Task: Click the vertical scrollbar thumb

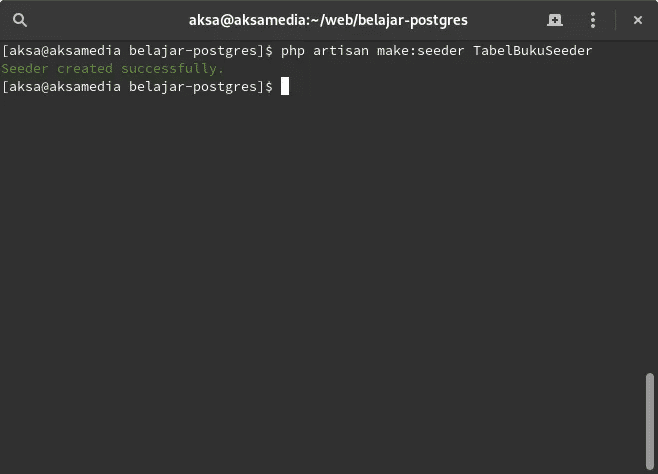Action: point(650,421)
